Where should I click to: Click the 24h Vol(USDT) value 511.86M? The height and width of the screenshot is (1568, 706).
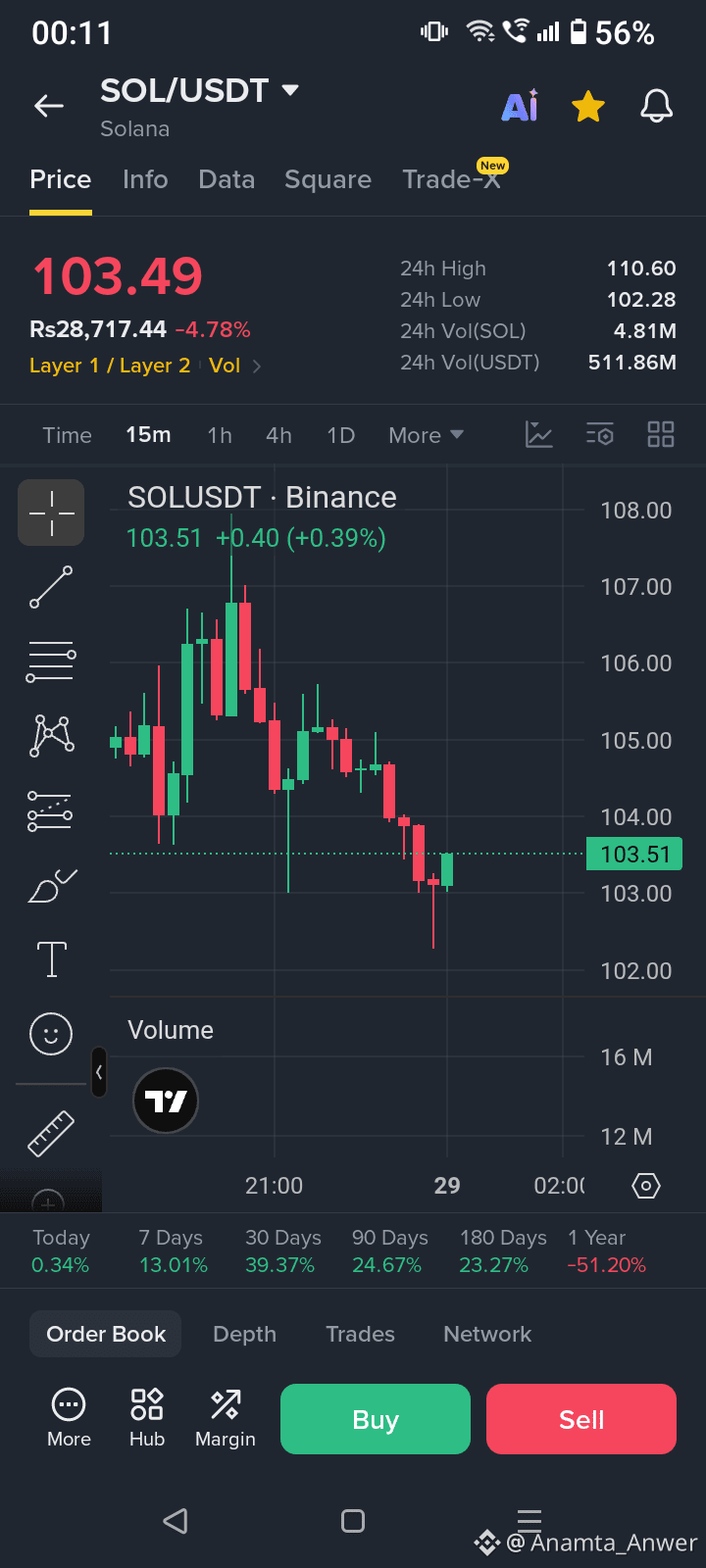(632, 363)
